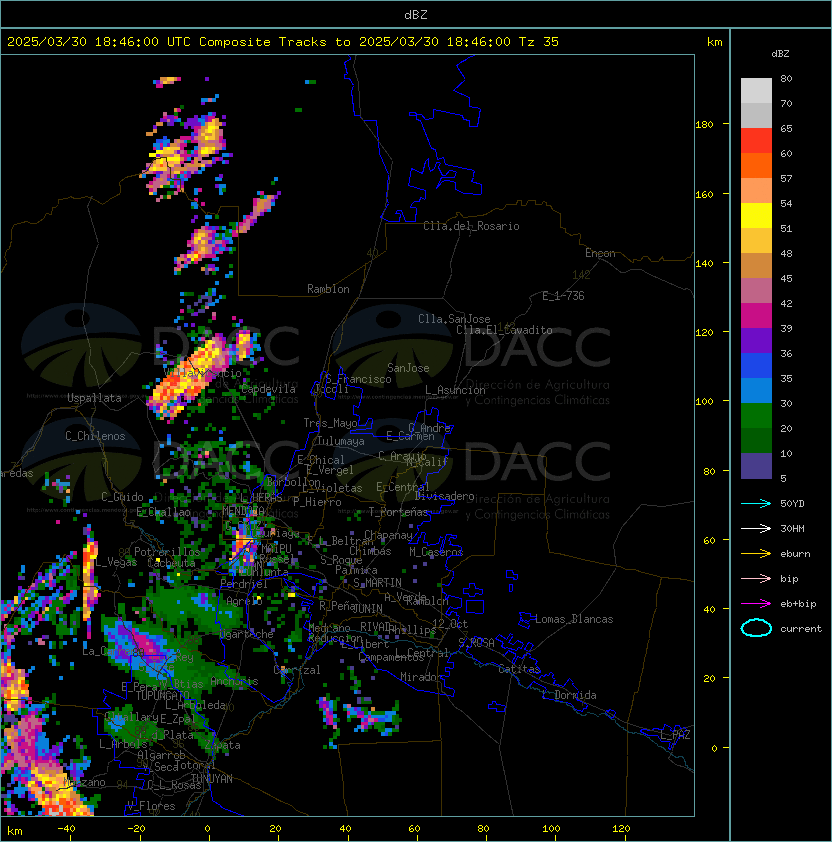Click the 'Lomas_Blancas' map label
Image resolution: width=832 pixels, height=842 pixels.
pos(574,619)
